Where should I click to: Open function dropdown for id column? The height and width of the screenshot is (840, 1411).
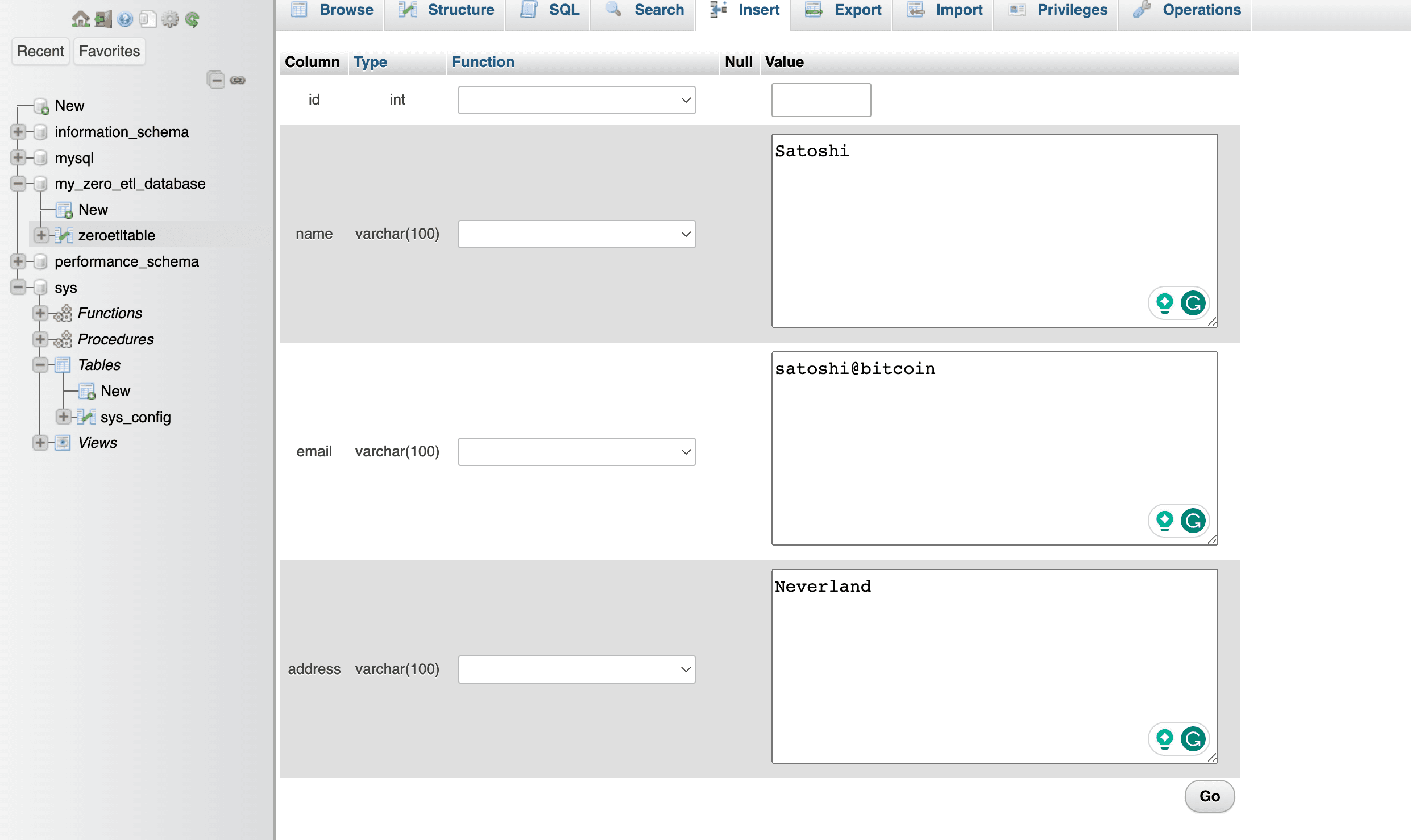[x=576, y=100]
